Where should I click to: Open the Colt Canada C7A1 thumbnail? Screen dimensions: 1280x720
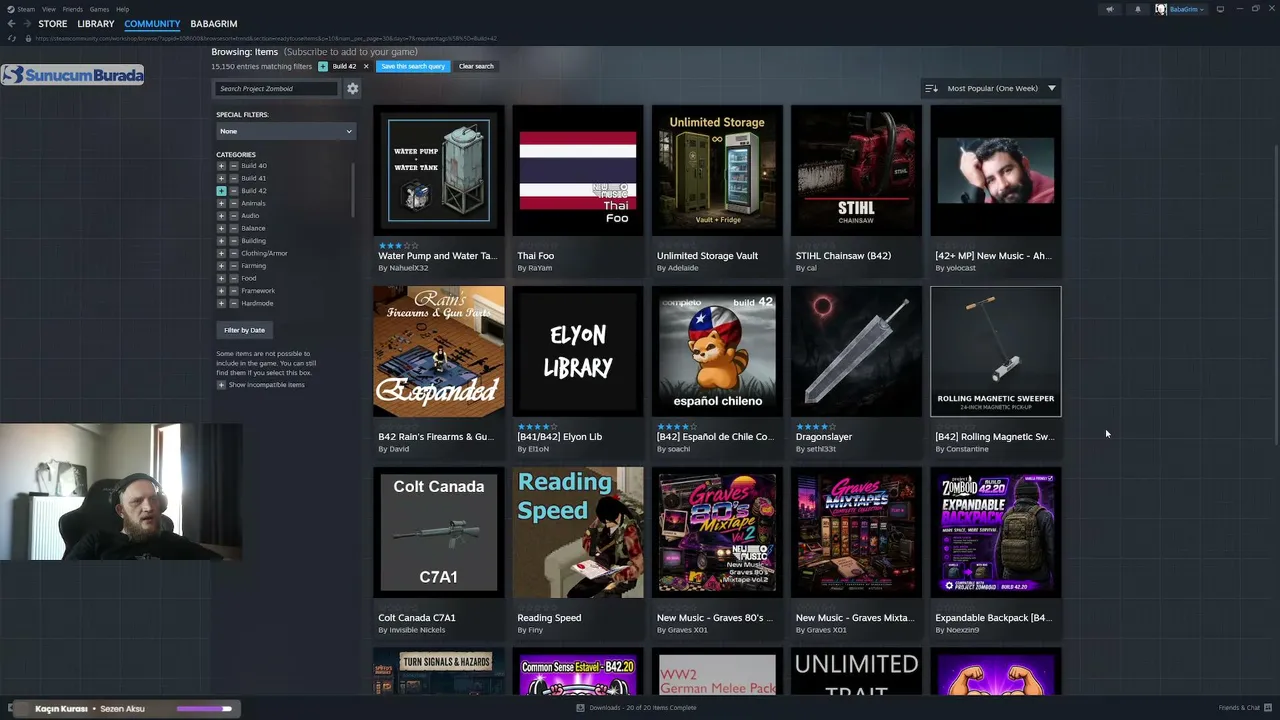pyautogui.click(x=439, y=533)
